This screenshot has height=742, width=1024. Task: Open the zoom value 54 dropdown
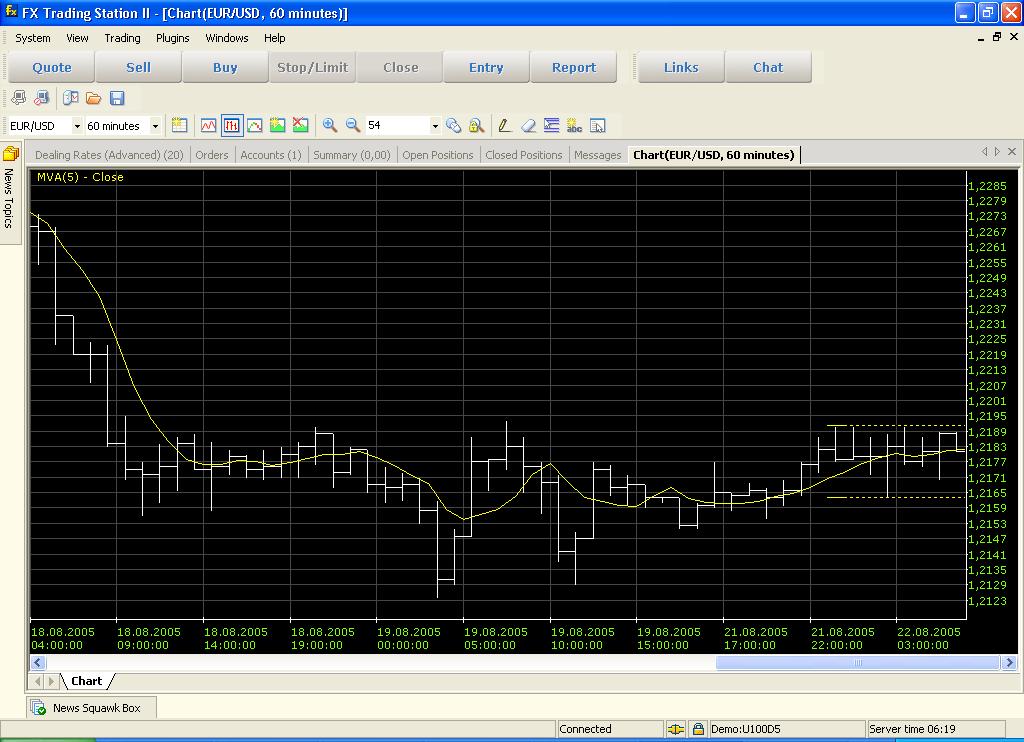(434, 126)
